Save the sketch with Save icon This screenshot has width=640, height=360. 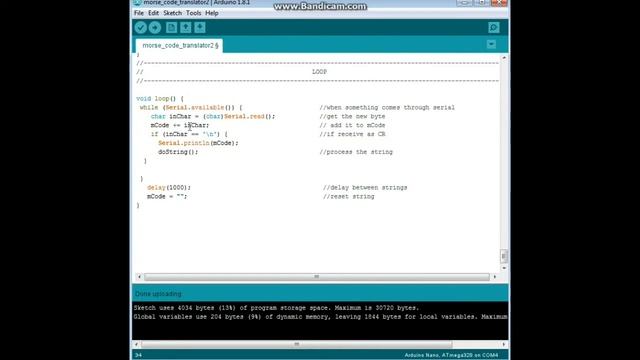(200, 27)
